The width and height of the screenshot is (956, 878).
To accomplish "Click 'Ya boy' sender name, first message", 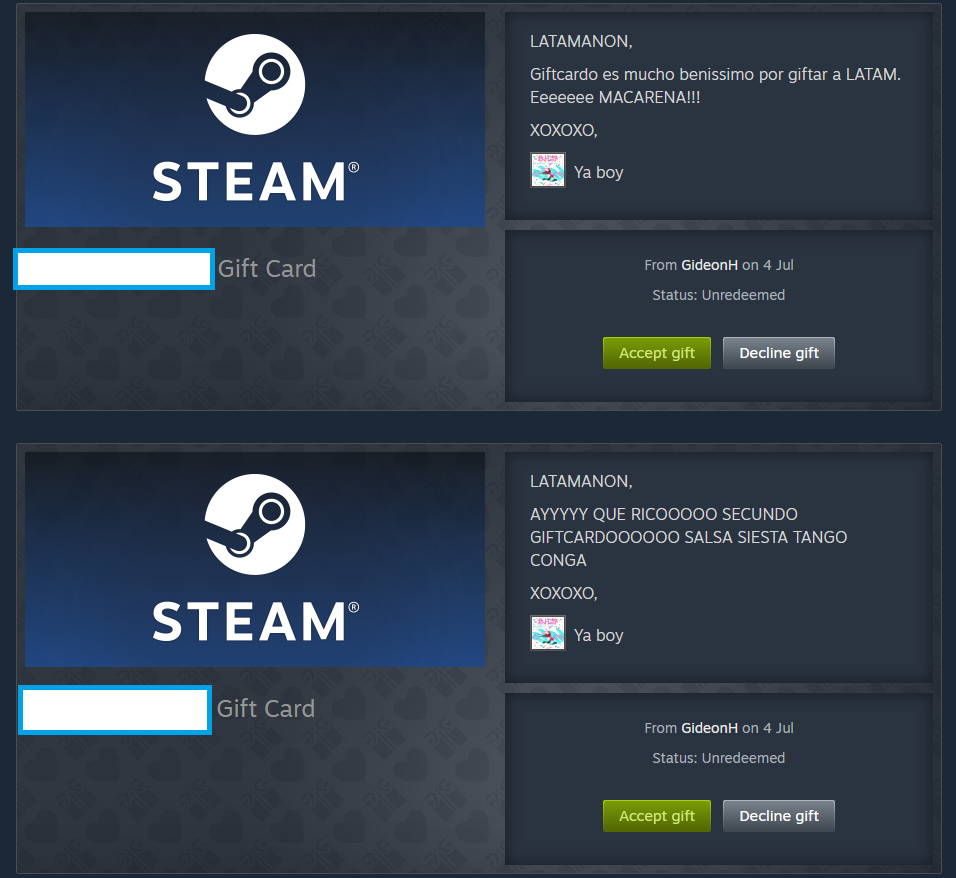I will (x=598, y=173).
